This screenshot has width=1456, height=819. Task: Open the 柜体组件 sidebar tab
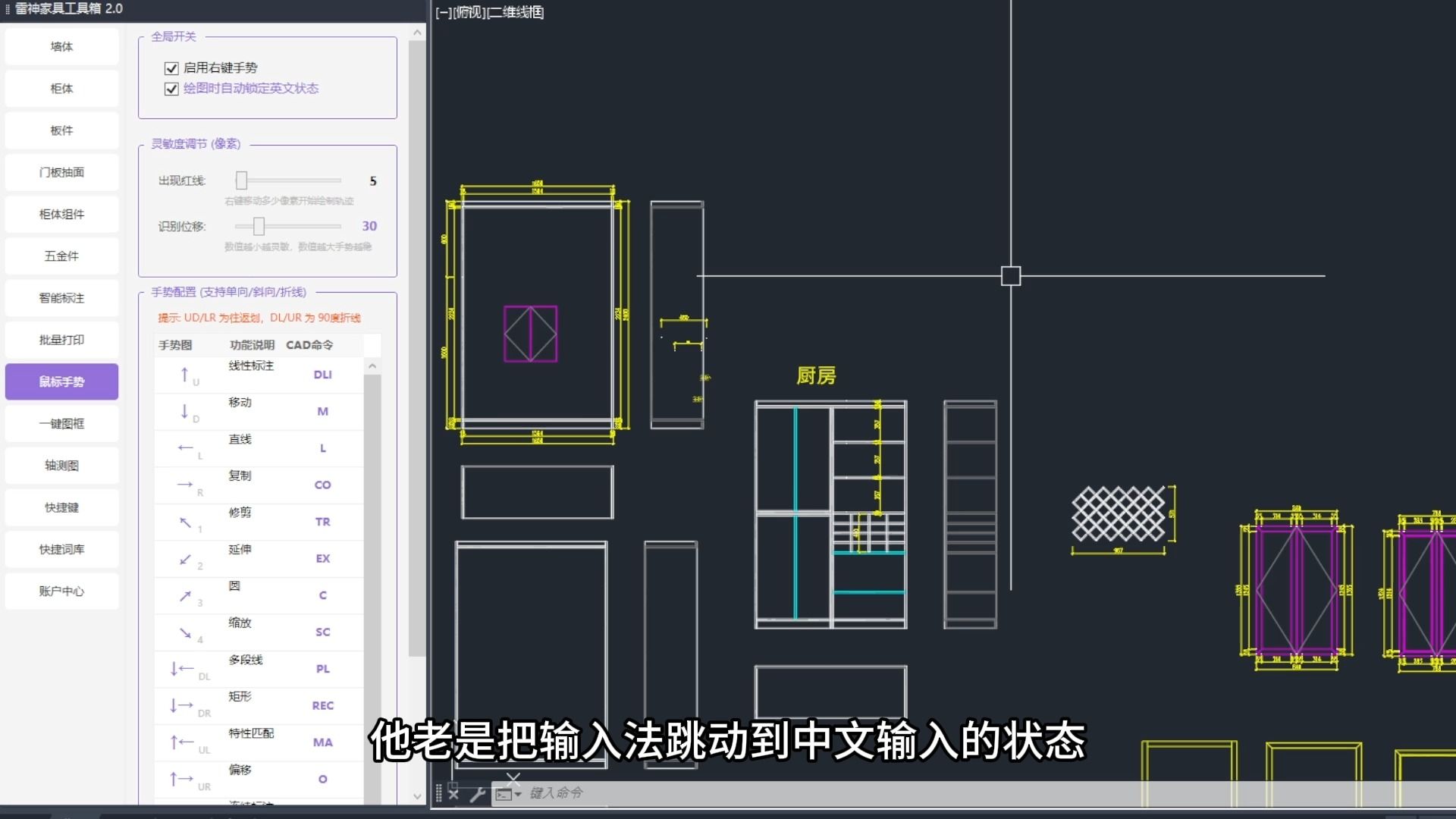click(61, 215)
